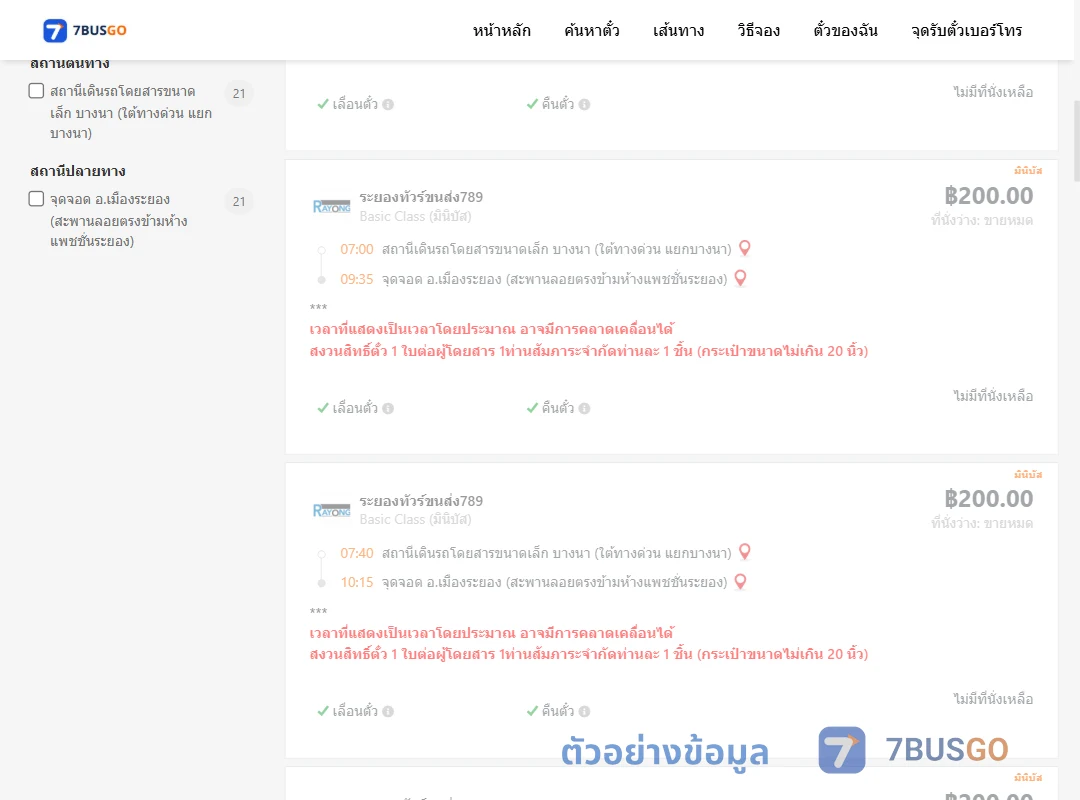1080x800 pixels.
Task: Click คืนตั๋ว info icon in 07:40 card
Action: pyautogui.click(x=585, y=712)
